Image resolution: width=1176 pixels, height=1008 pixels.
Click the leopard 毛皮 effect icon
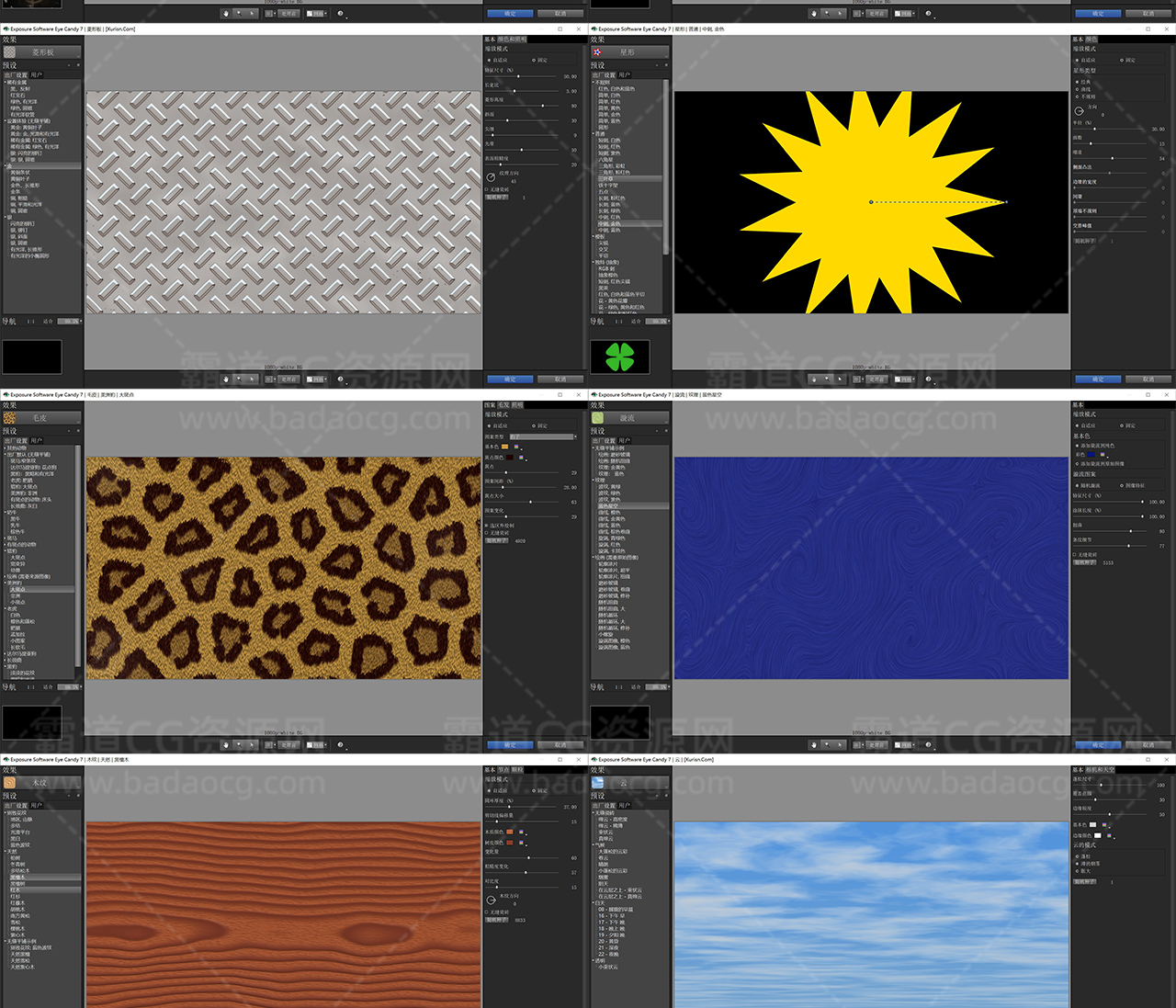click(x=10, y=418)
